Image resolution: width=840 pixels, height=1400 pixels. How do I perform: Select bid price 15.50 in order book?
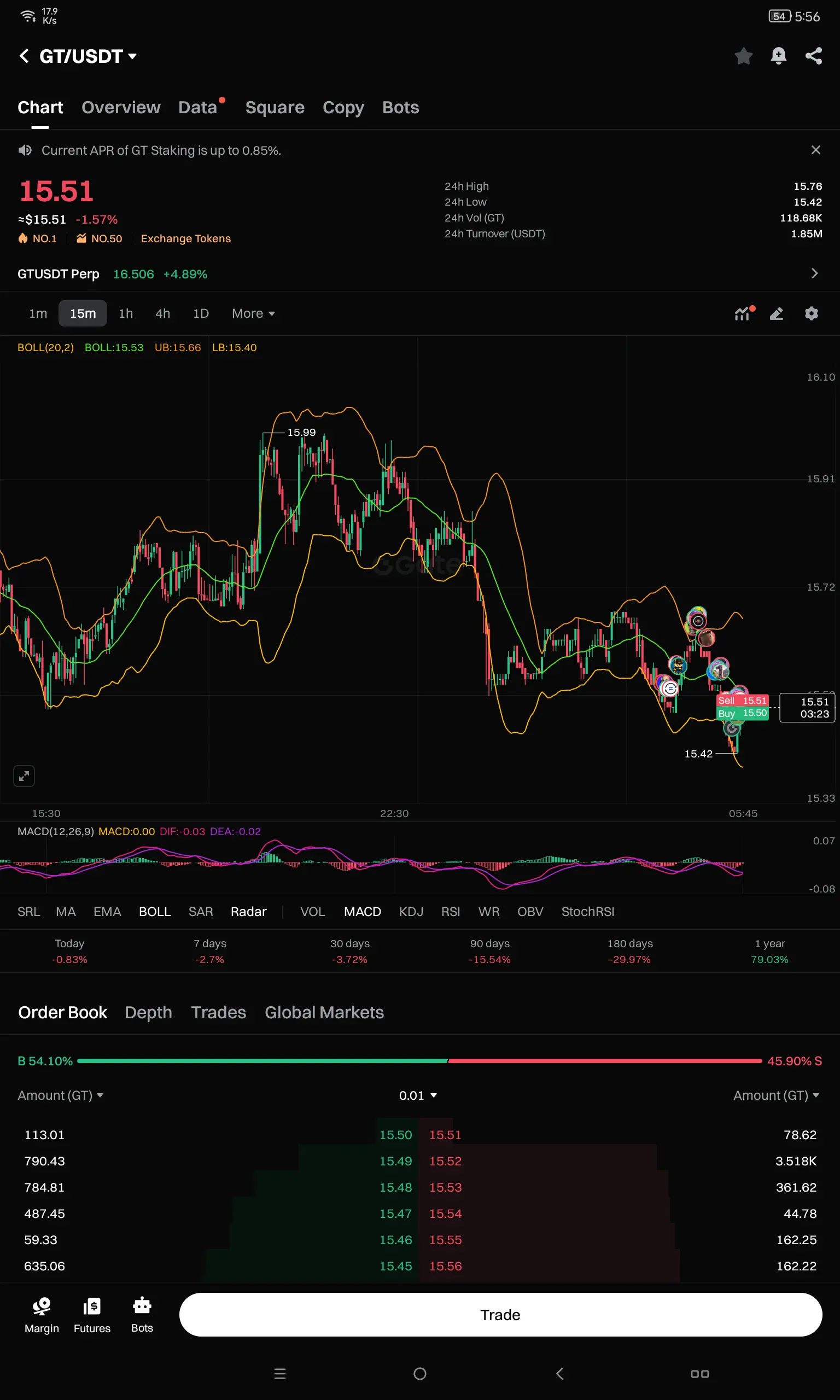395,1135
